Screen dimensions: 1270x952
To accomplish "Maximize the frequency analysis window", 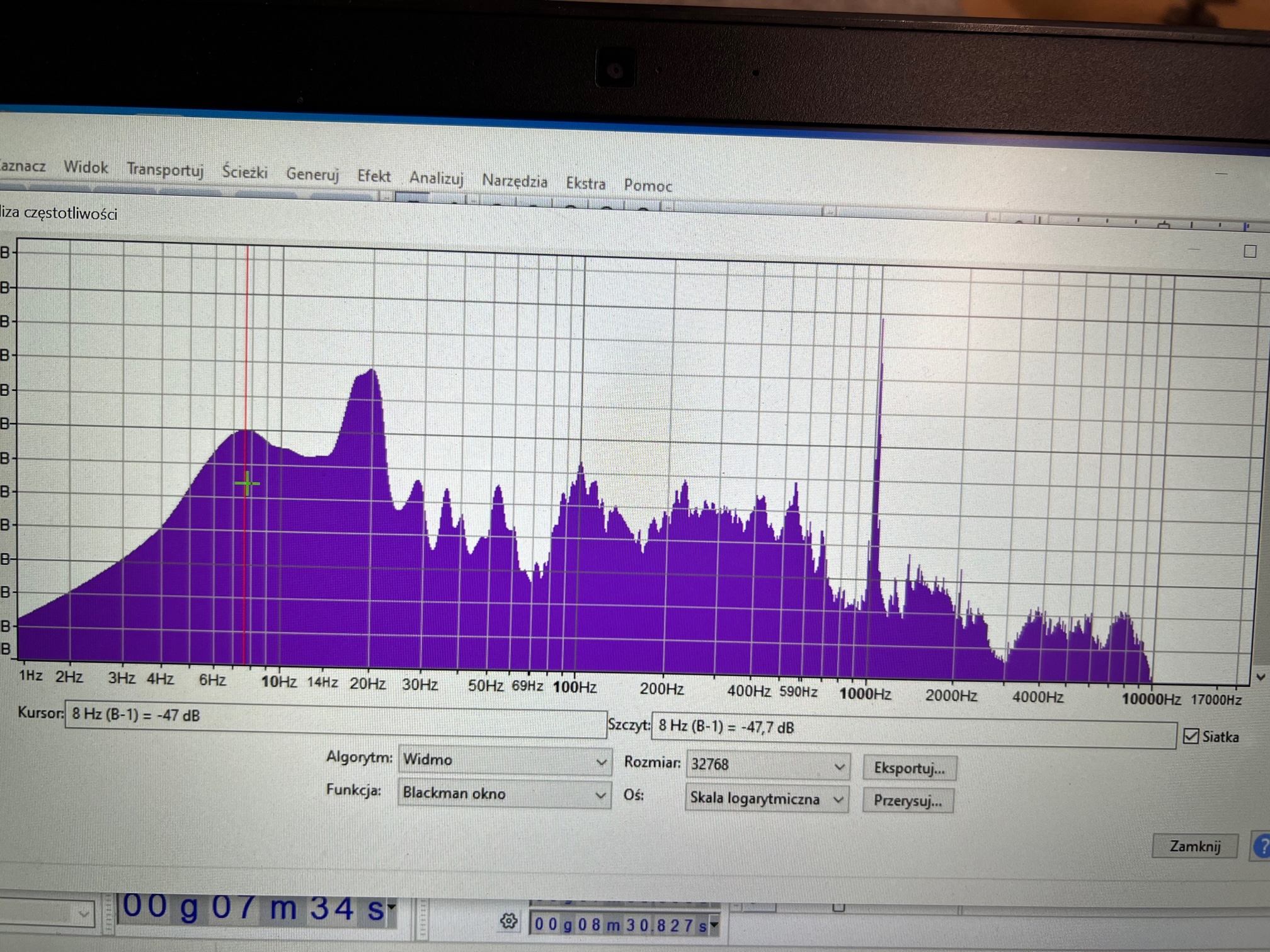I will (1250, 251).
